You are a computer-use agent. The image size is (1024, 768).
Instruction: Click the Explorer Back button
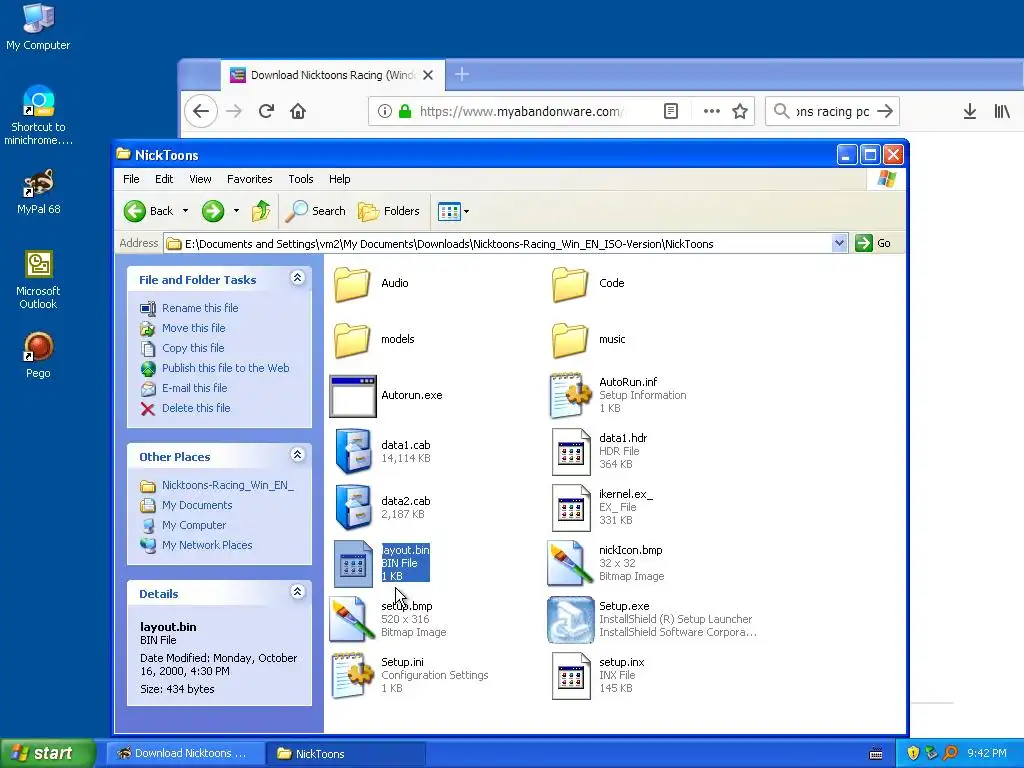click(x=149, y=211)
